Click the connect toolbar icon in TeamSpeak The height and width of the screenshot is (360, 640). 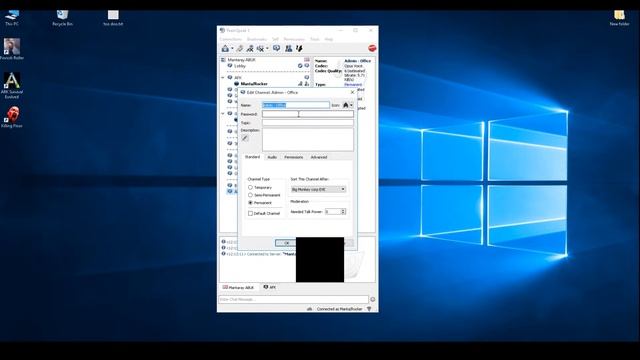click(225, 49)
